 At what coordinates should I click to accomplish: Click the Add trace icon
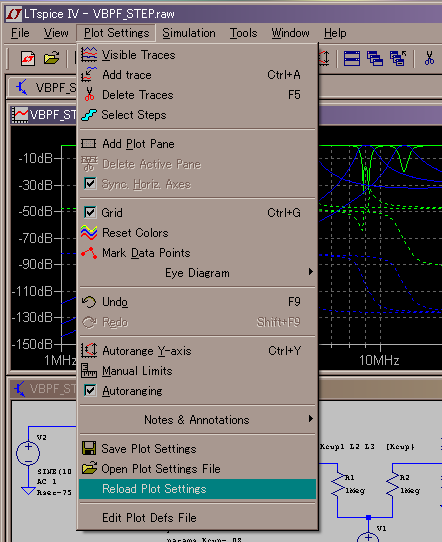[89, 75]
